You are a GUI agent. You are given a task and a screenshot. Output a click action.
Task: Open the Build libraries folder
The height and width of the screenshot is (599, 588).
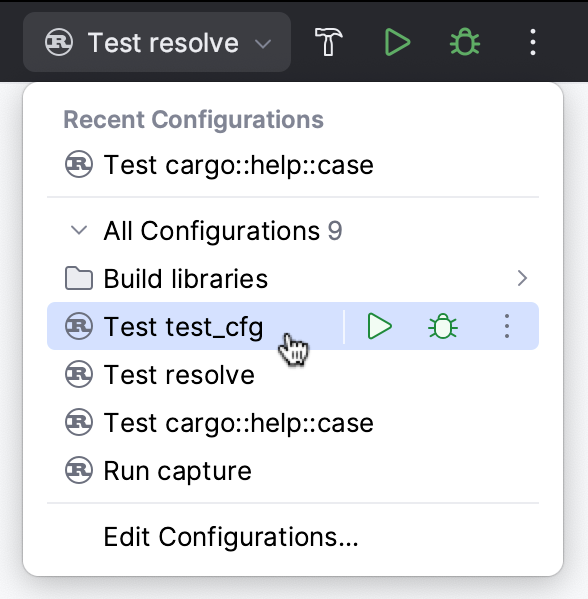coord(293,278)
